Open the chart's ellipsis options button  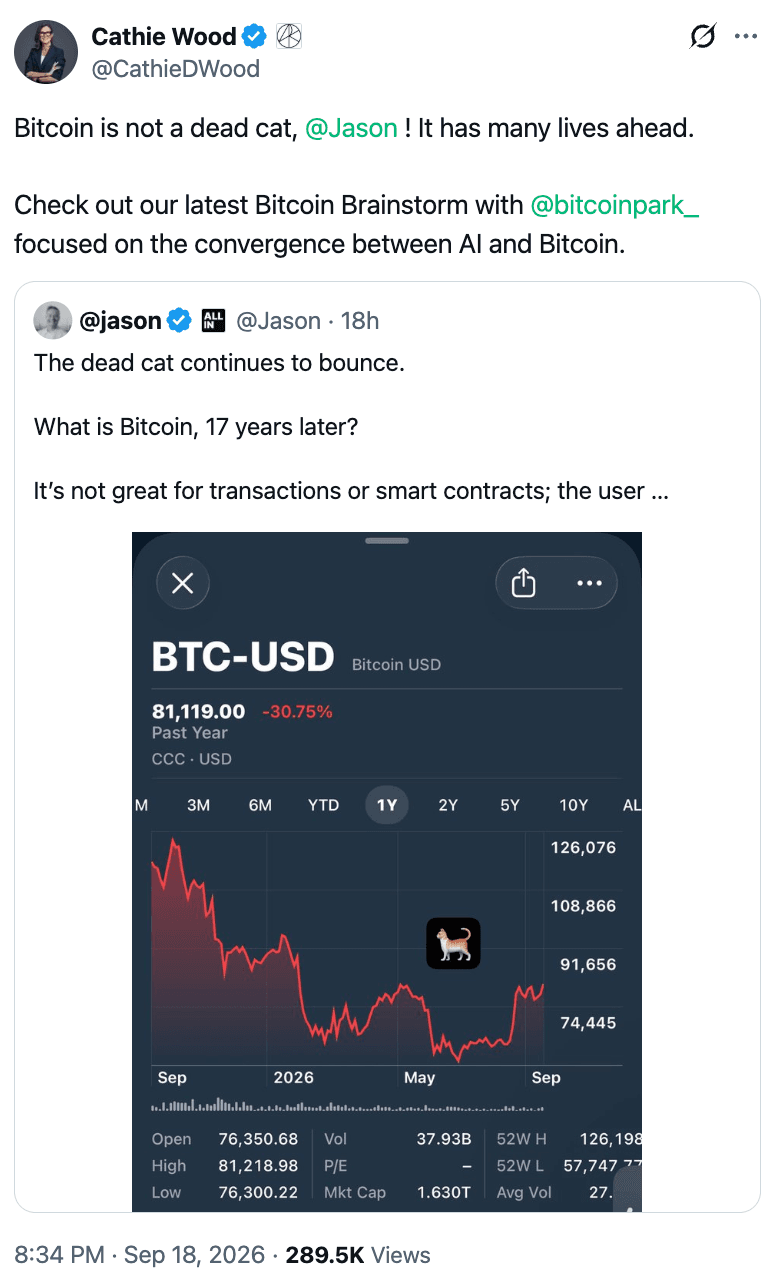click(x=590, y=583)
